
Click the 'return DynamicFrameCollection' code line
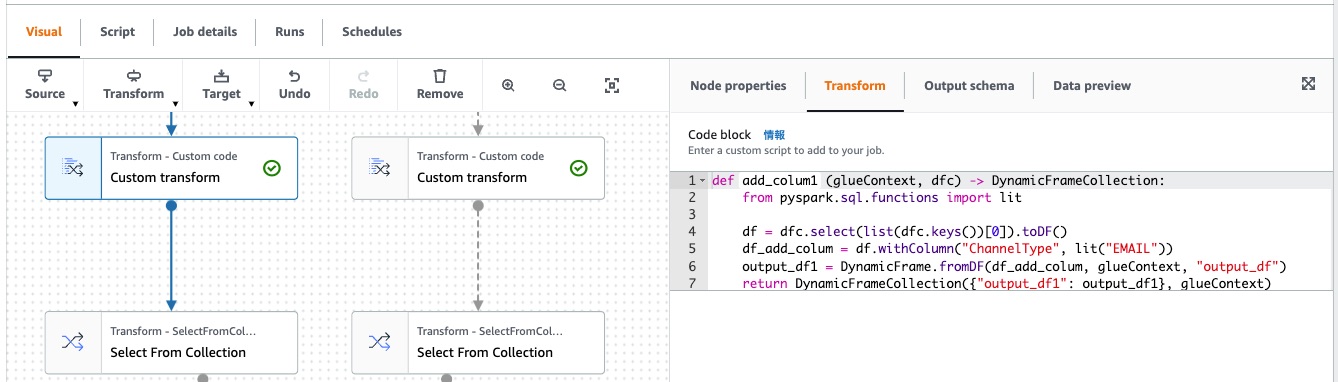coord(1006,284)
